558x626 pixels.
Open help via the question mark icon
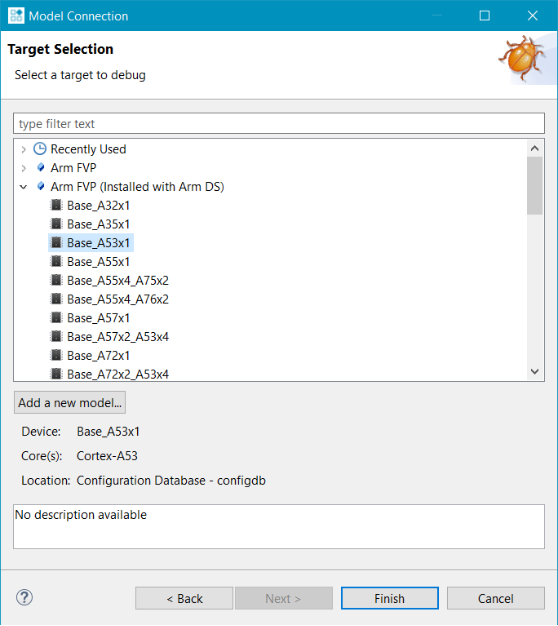24,598
